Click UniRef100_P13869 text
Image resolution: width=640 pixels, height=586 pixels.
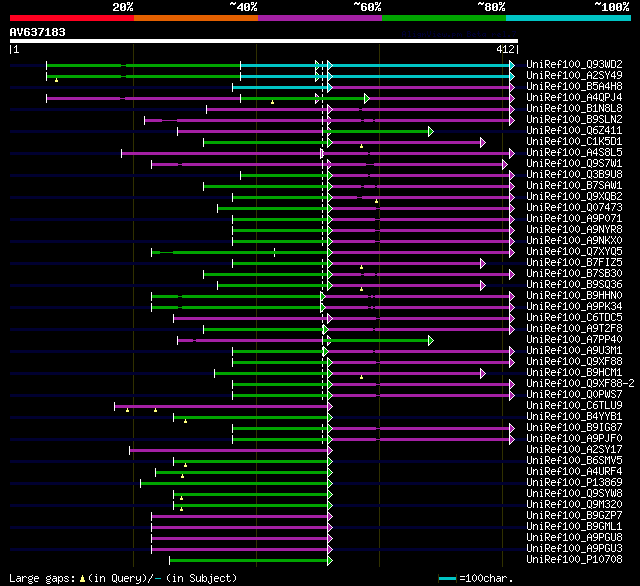point(574,483)
